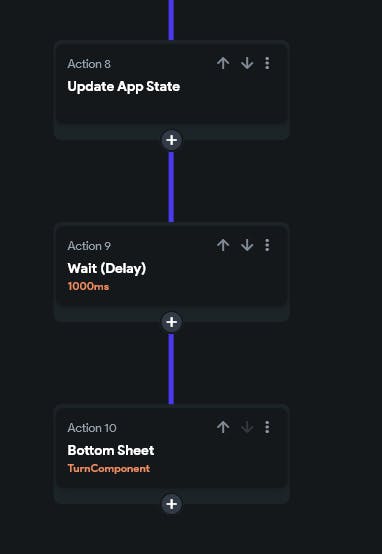Click the TurnComponent label
The width and height of the screenshot is (382, 554).
point(108,468)
